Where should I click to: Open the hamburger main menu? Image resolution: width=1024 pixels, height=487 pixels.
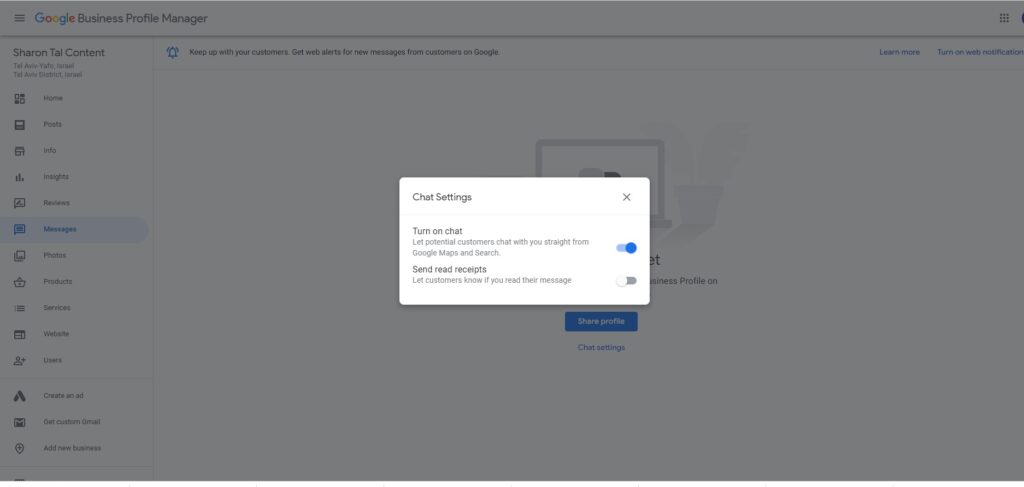[x=20, y=18]
